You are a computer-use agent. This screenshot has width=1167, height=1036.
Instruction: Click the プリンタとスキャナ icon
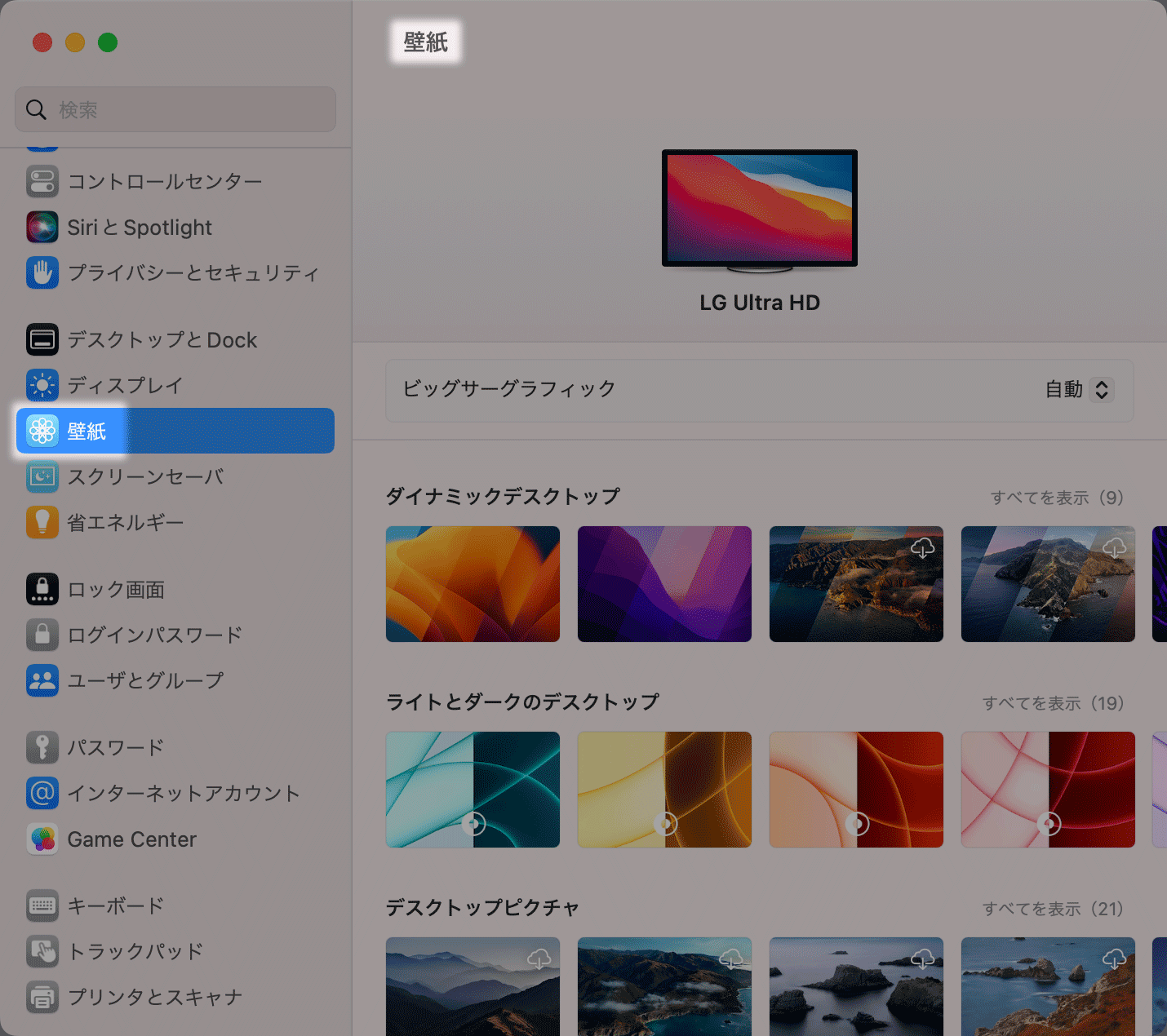click(42, 997)
